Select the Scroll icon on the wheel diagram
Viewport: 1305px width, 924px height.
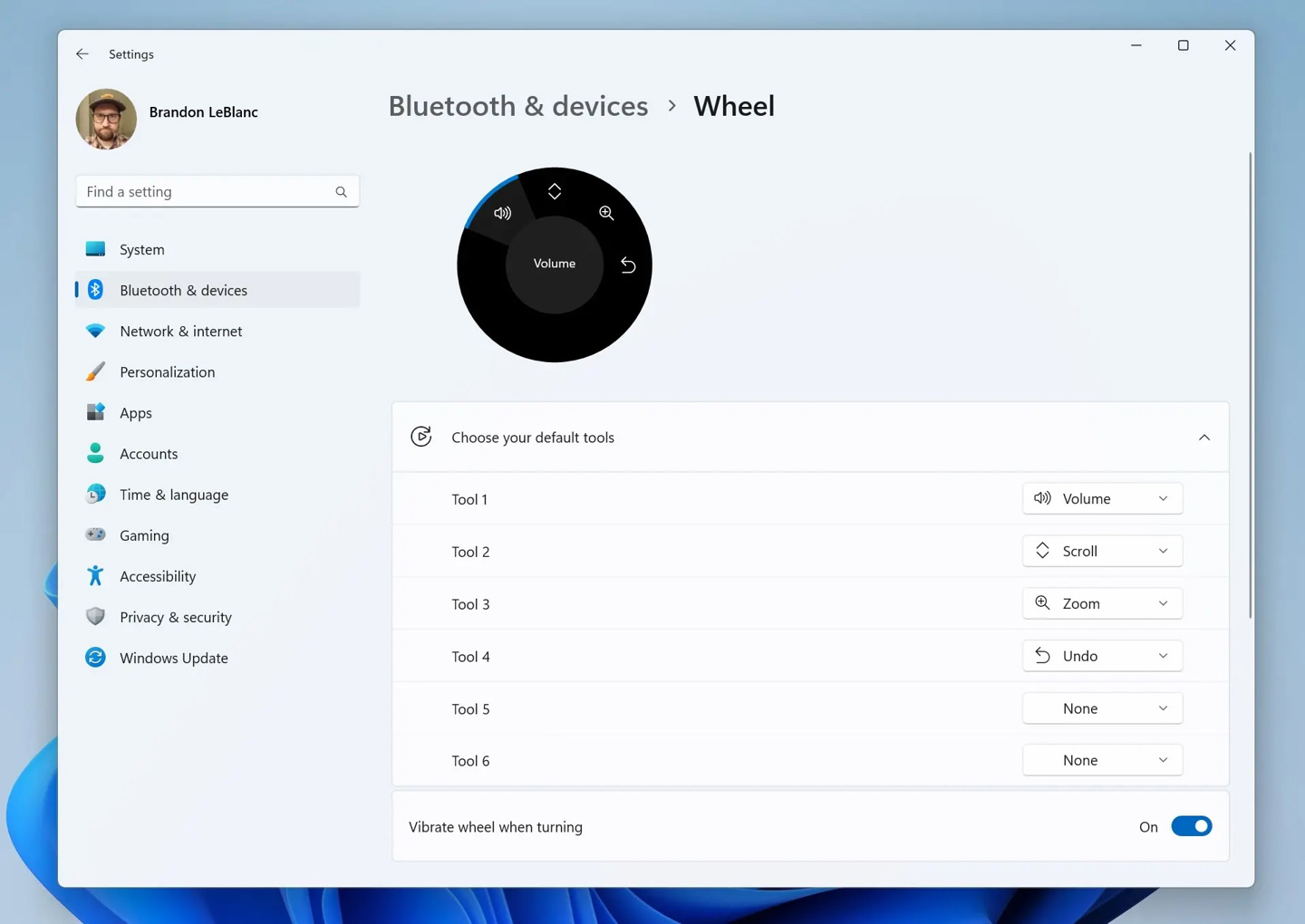coord(555,191)
